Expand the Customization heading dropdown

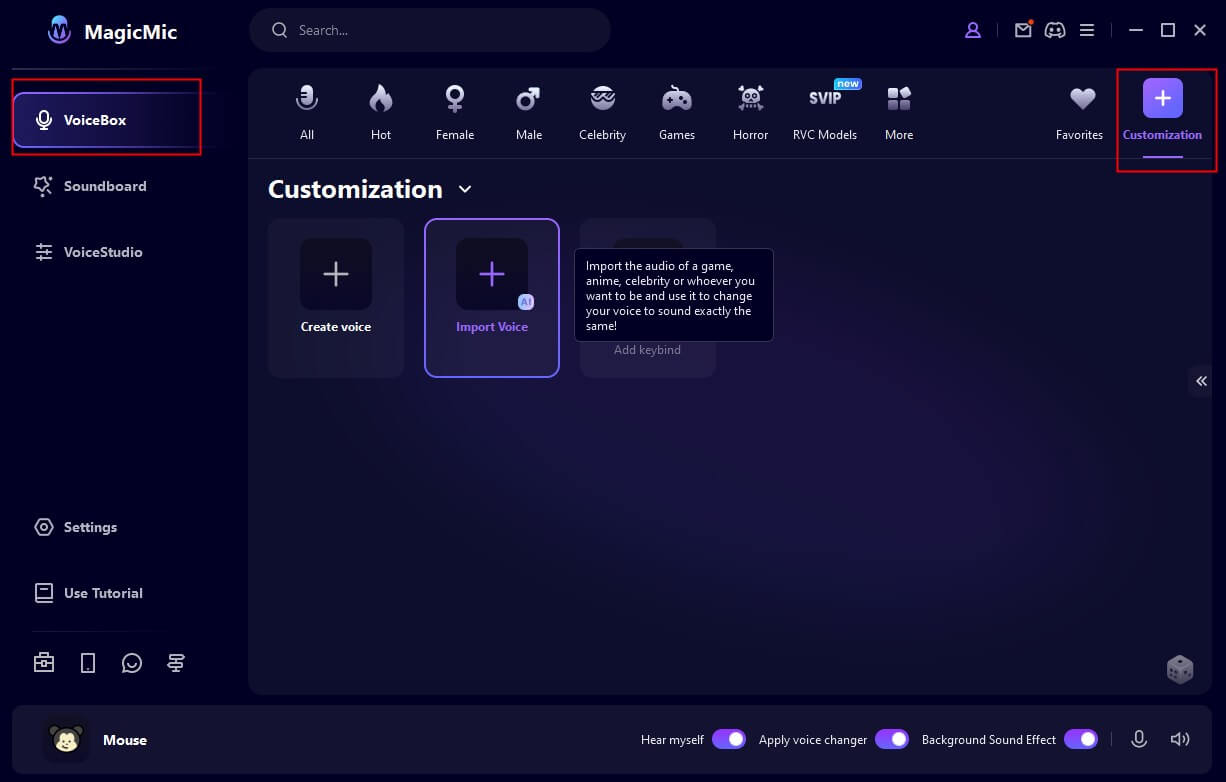465,189
